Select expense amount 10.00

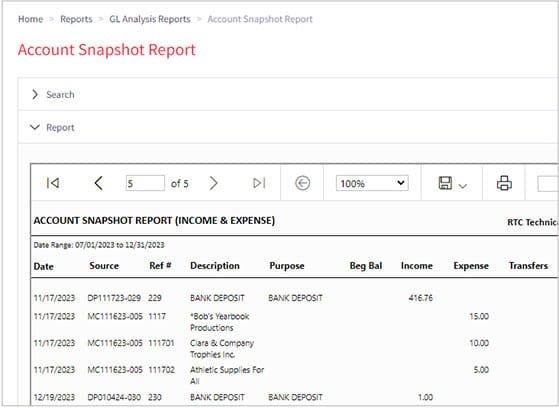click(x=479, y=343)
